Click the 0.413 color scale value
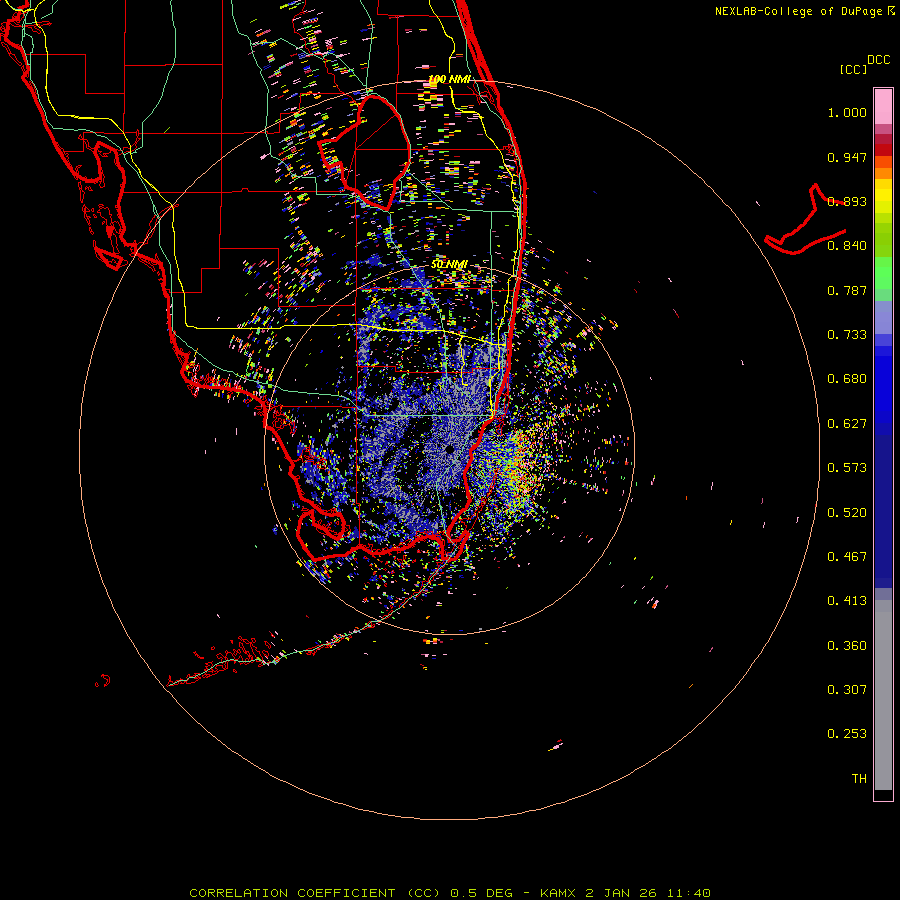 (x=847, y=601)
